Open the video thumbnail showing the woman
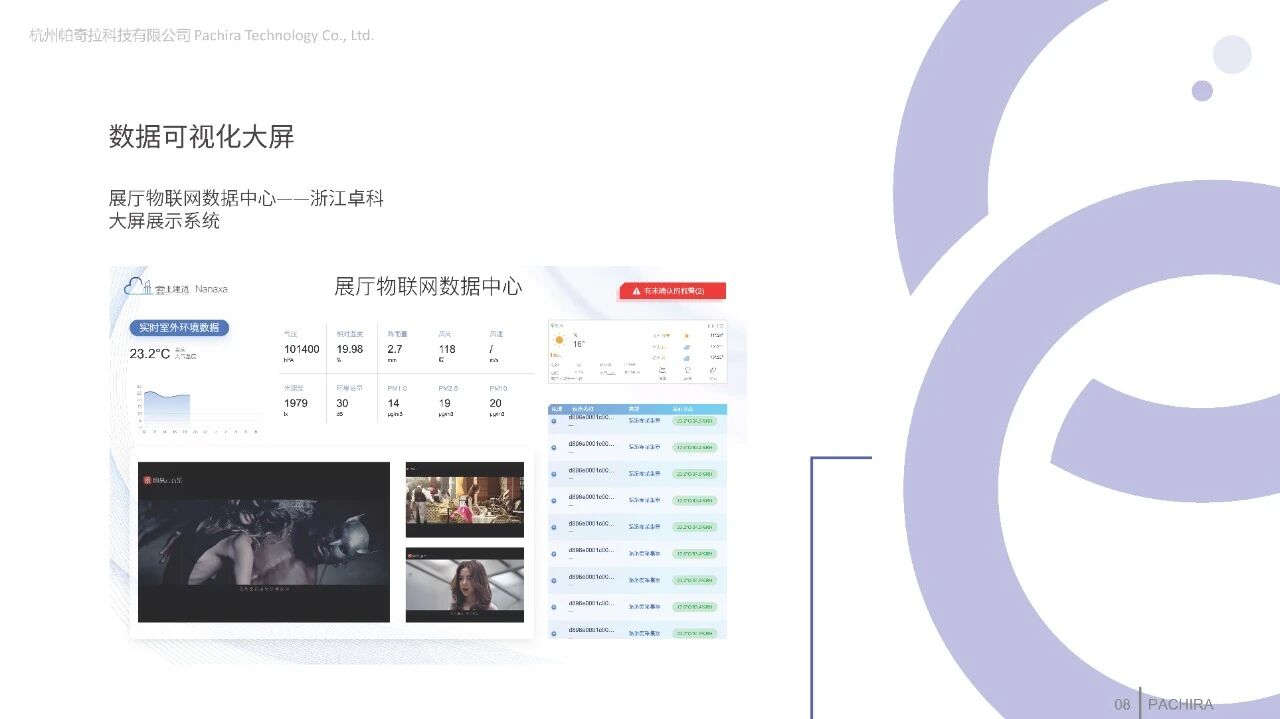The width and height of the screenshot is (1280, 719). point(464,585)
